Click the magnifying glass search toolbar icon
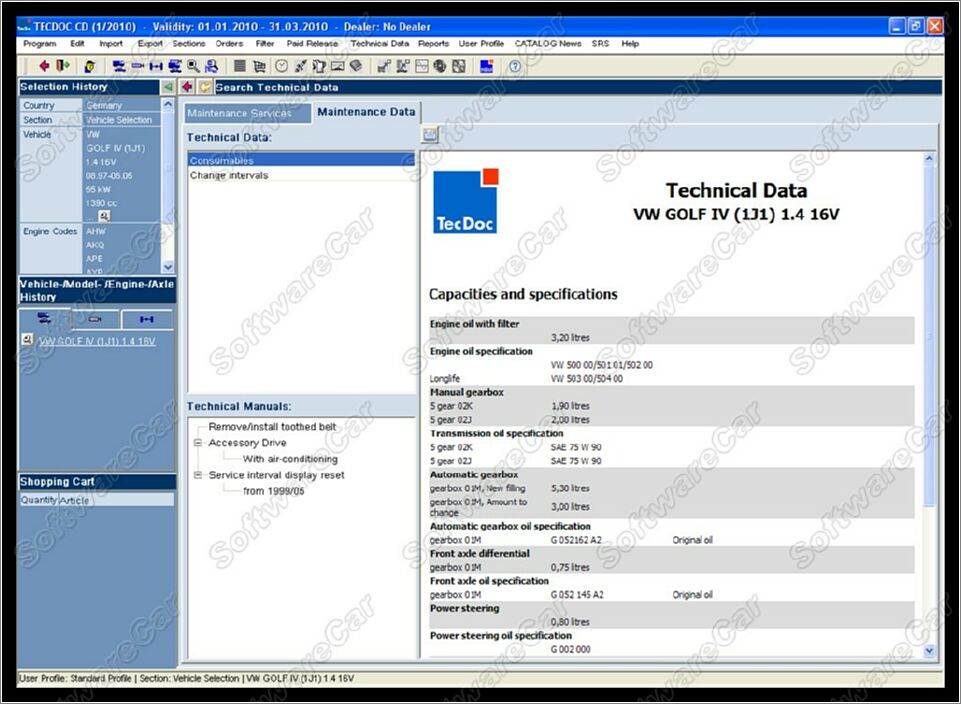Viewport: 961px width, 704px height. pos(193,66)
